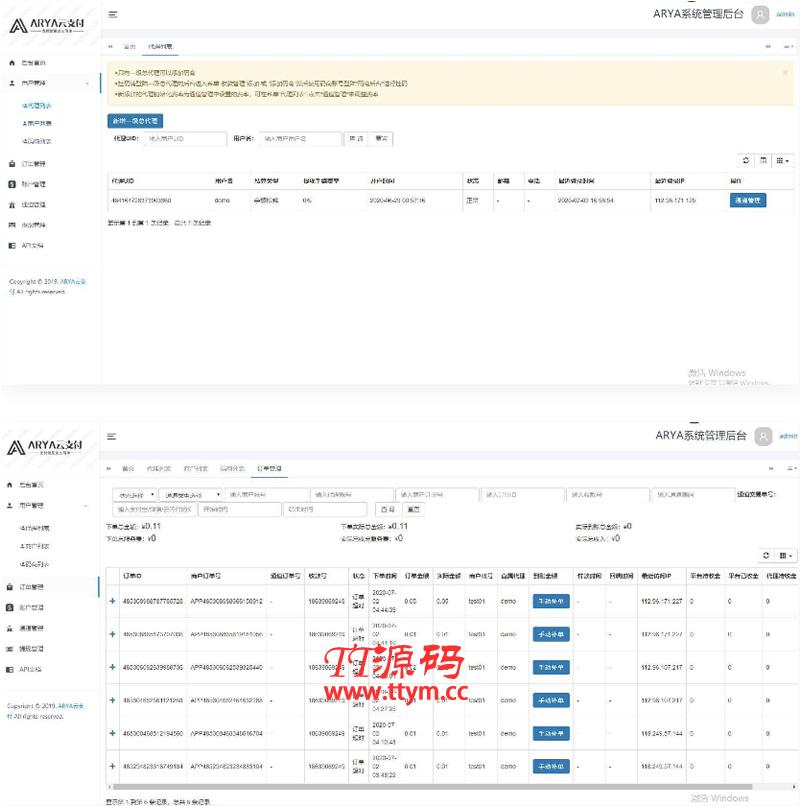Click admin username link on agent-list page

pos(785,14)
